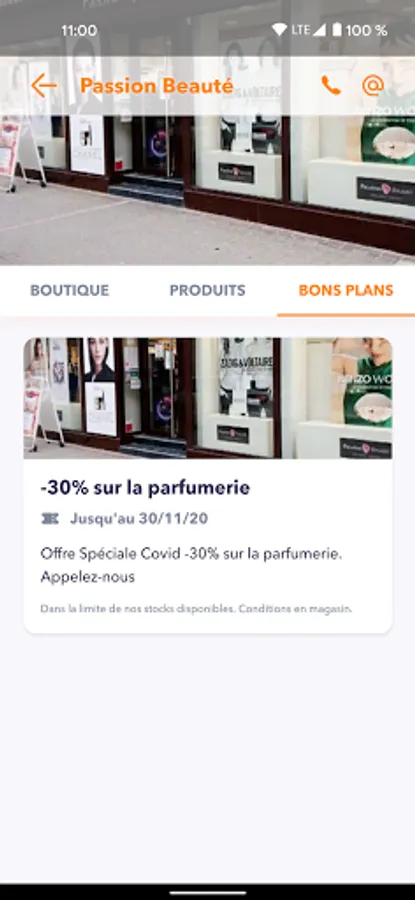
Task: Tap the 11:00 clock in status bar
Action: click(x=79, y=30)
